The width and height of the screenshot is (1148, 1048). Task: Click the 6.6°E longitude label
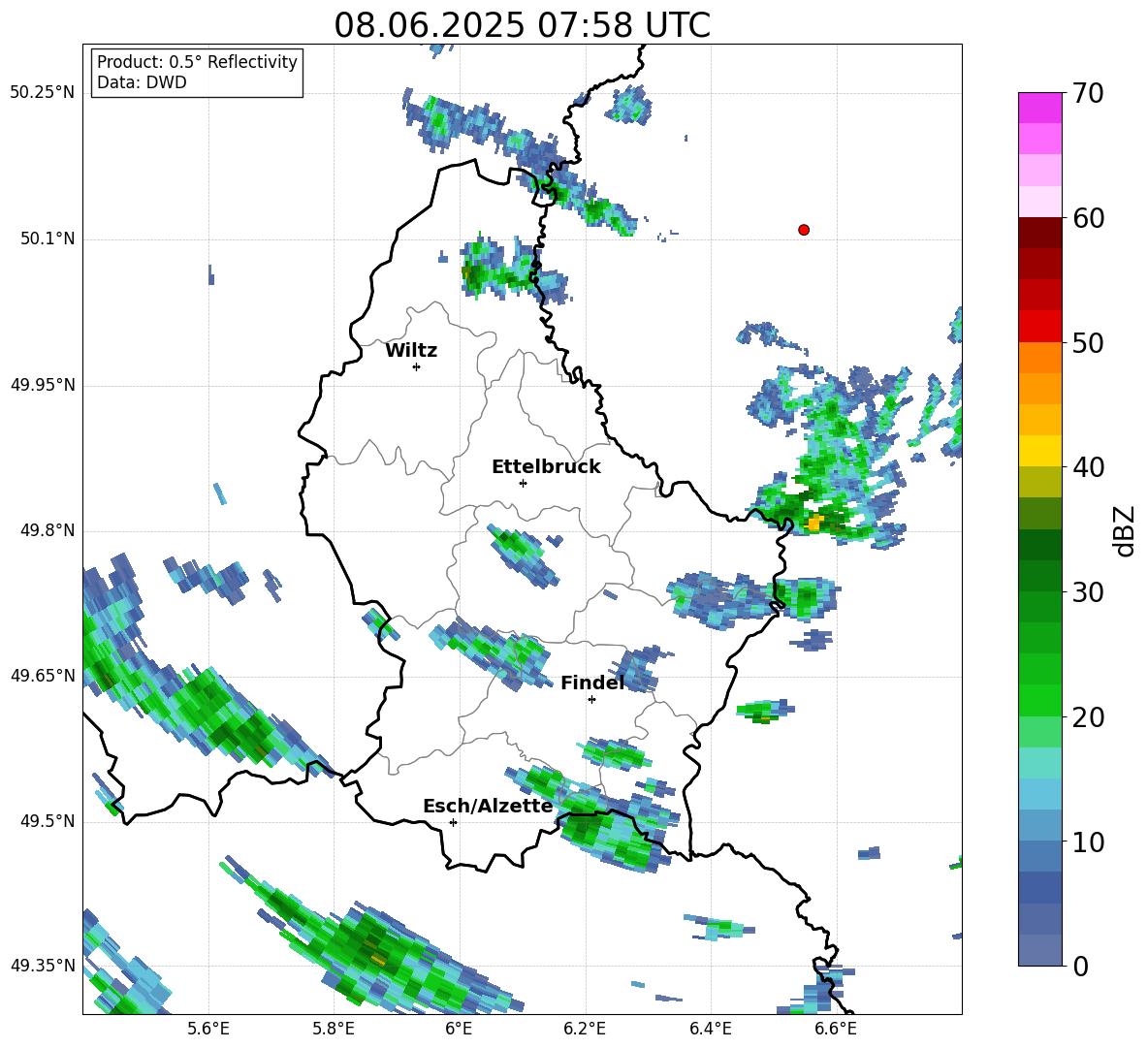[836, 1029]
